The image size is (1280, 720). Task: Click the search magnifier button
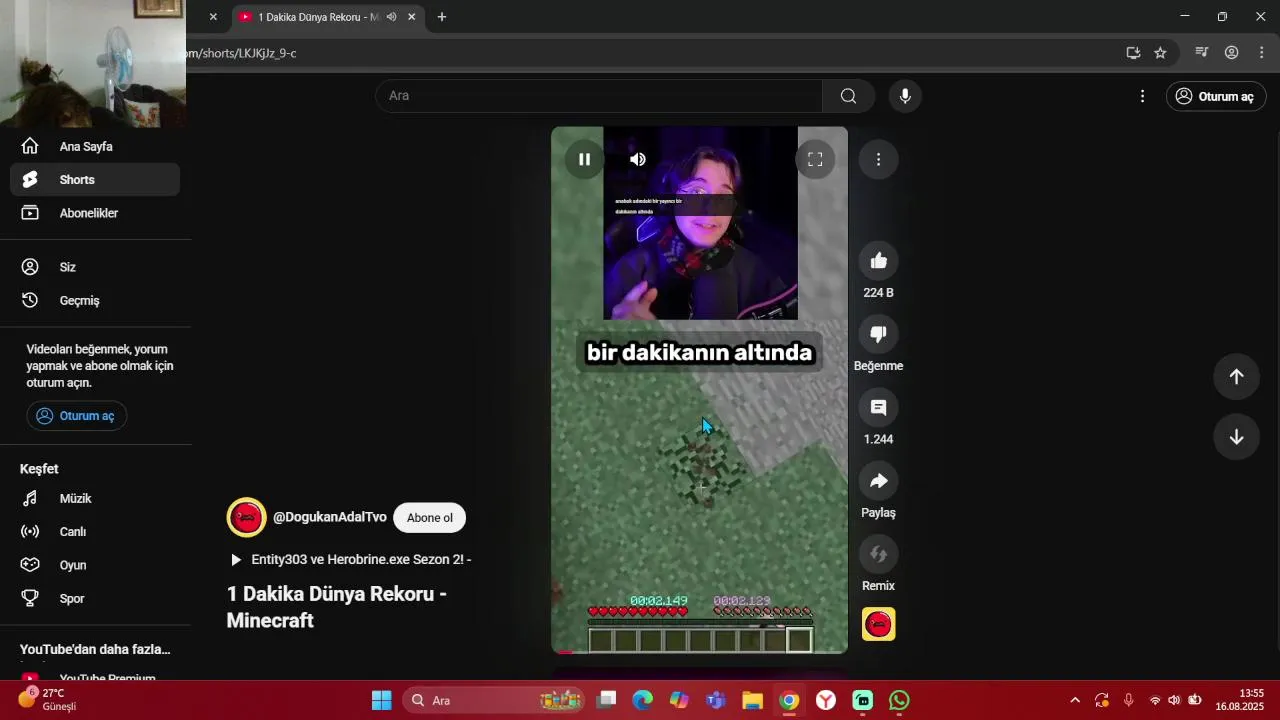pos(848,96)
